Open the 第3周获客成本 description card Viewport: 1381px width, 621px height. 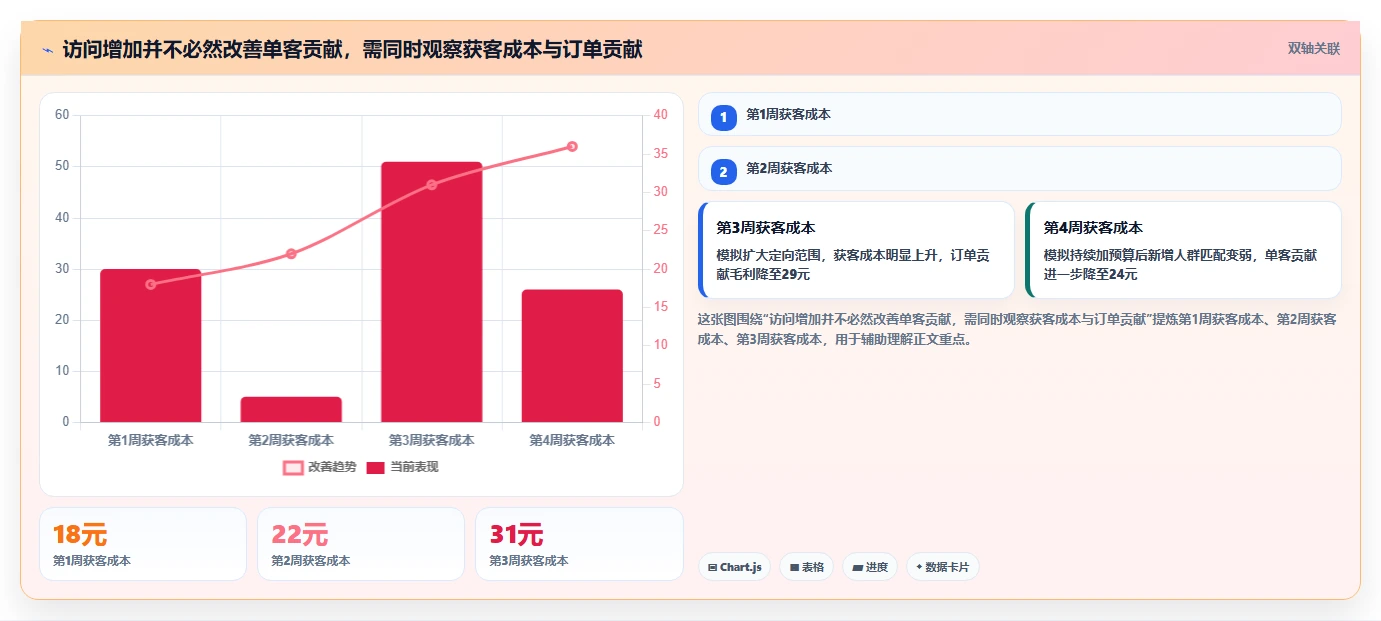click(856, 250)
